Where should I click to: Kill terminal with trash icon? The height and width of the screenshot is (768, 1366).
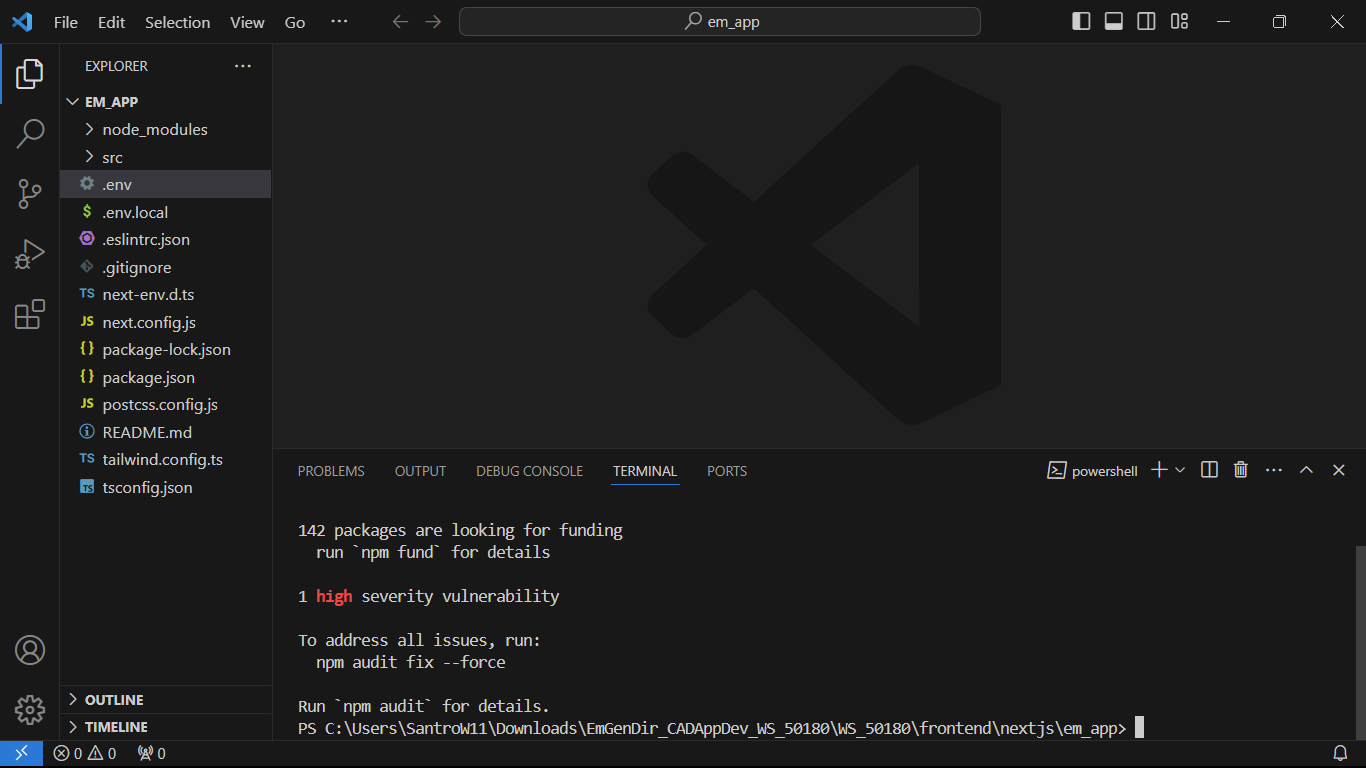click(1241, 470)
